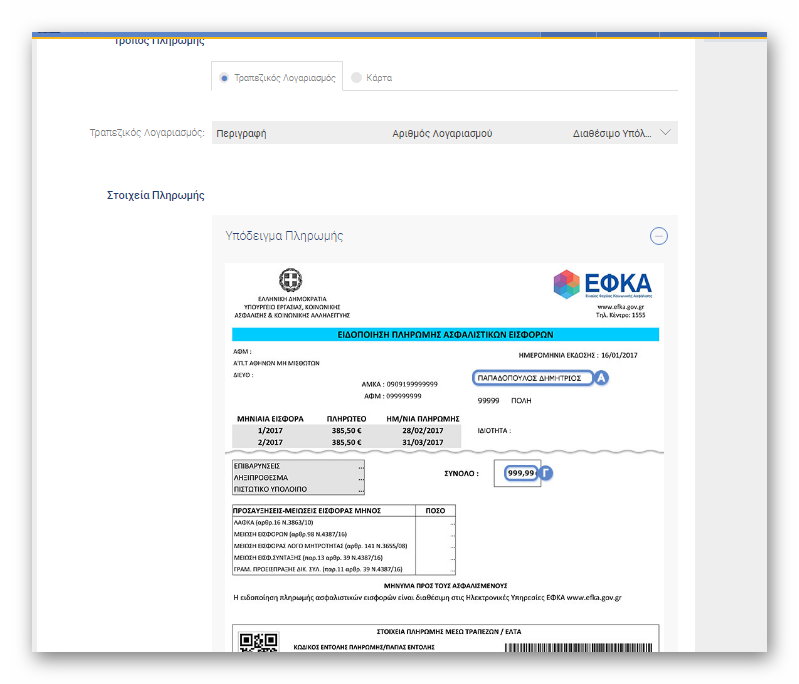Click the Στοιχεία Πληρωμής section heading
Viewport: 799px width, 684px height.
[155, 195]
